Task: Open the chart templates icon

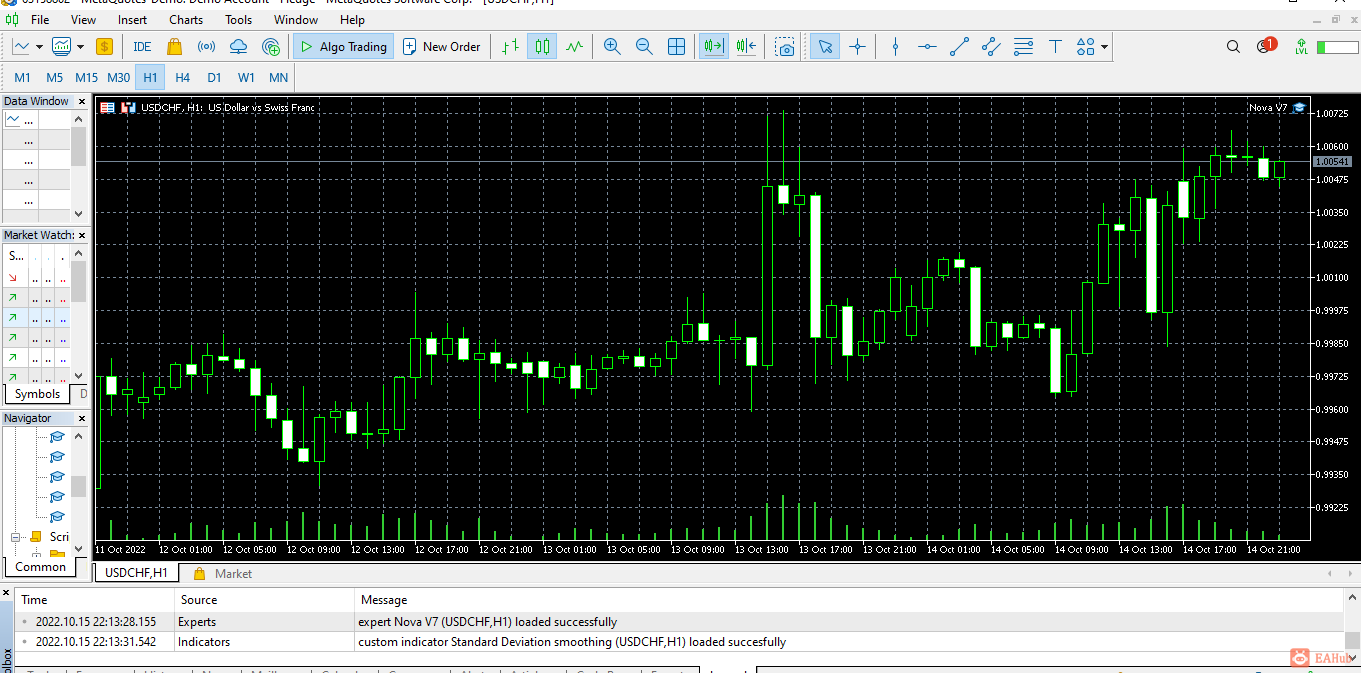Action: [x=62, y=46]
